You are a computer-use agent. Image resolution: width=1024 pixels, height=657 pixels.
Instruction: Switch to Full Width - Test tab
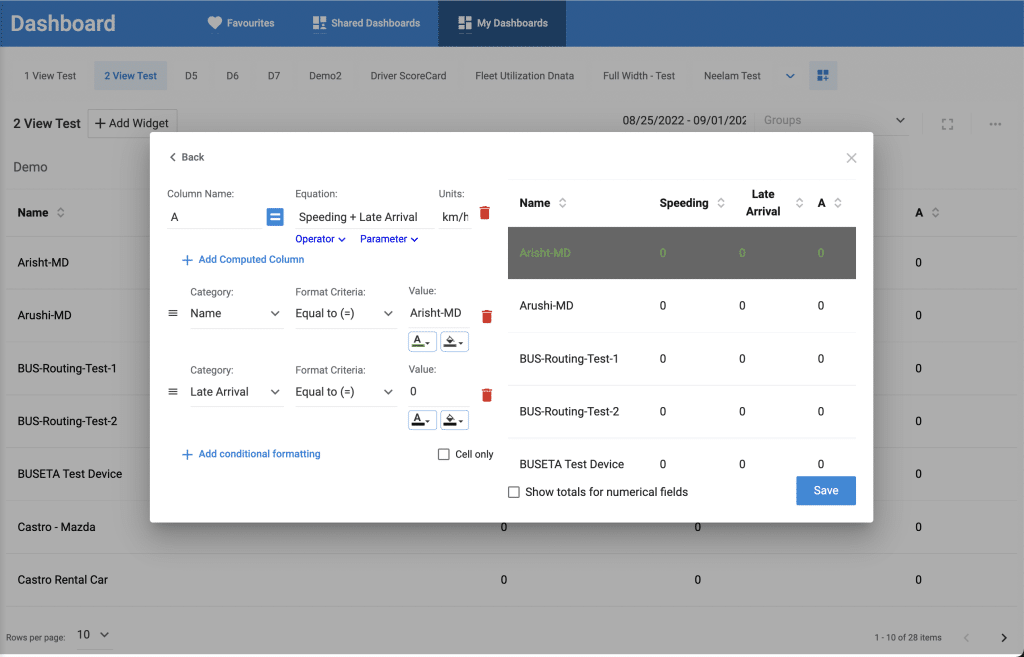(639, 76)
